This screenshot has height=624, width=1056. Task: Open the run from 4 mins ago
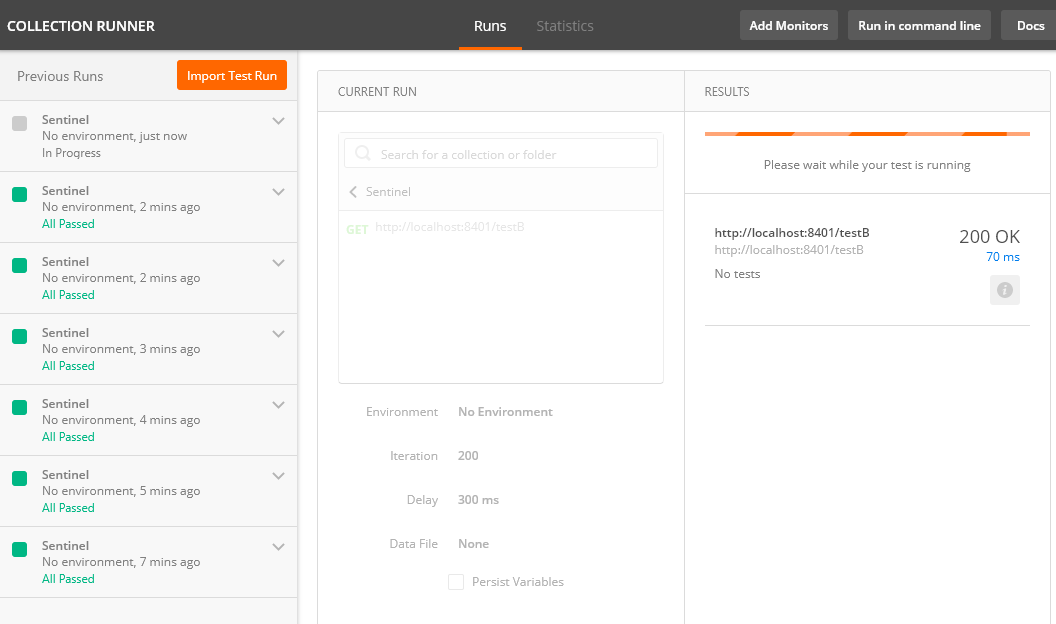pyautogui.click(x=148, y=420)
